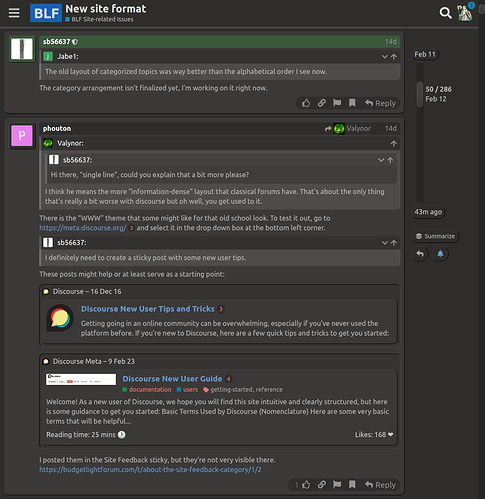Show in-reply-to Valynor post
Image resolution: width=485 pixels, height=499 pixels.
(x=348, y=128)
